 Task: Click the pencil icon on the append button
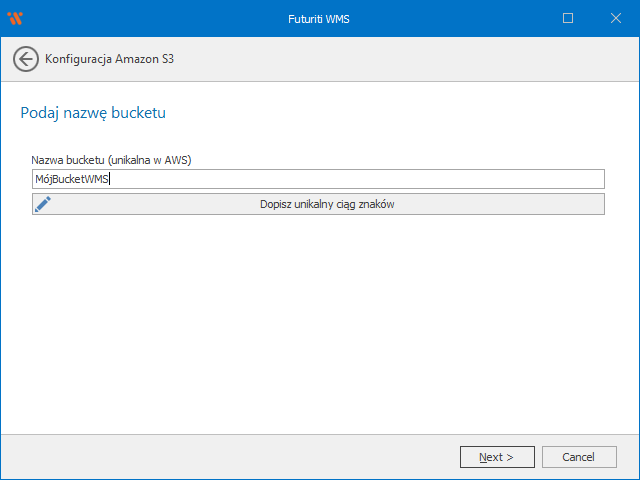(x=43, y=204)
